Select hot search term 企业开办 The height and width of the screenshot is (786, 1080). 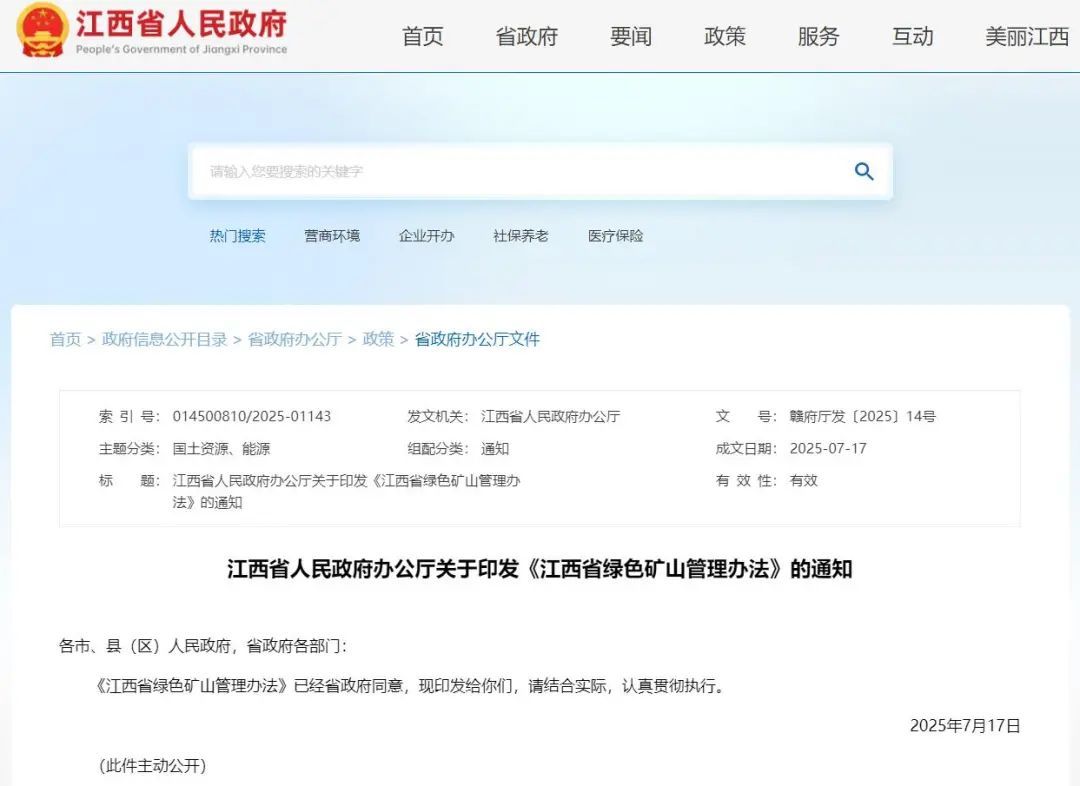tap(426, 236)
